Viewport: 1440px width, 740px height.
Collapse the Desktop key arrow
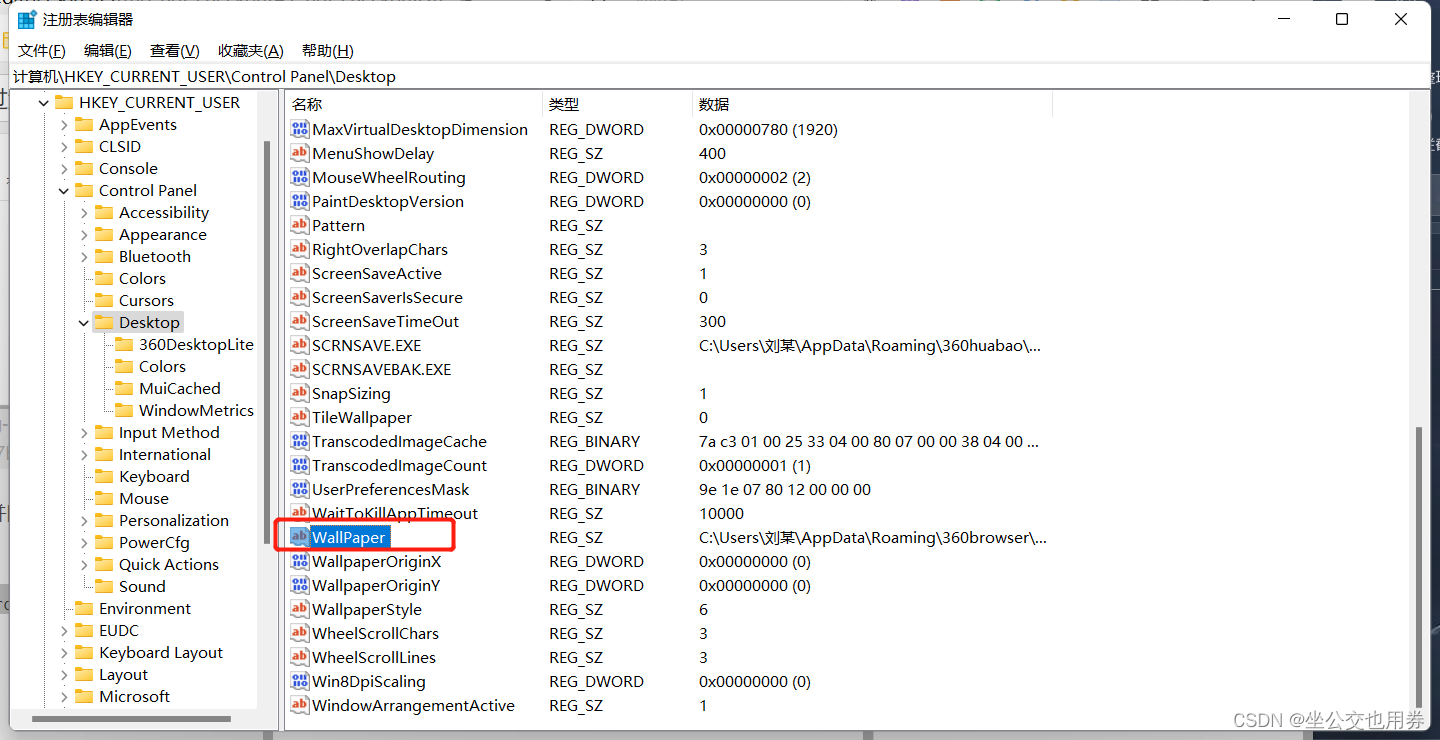tap(84, 322)
